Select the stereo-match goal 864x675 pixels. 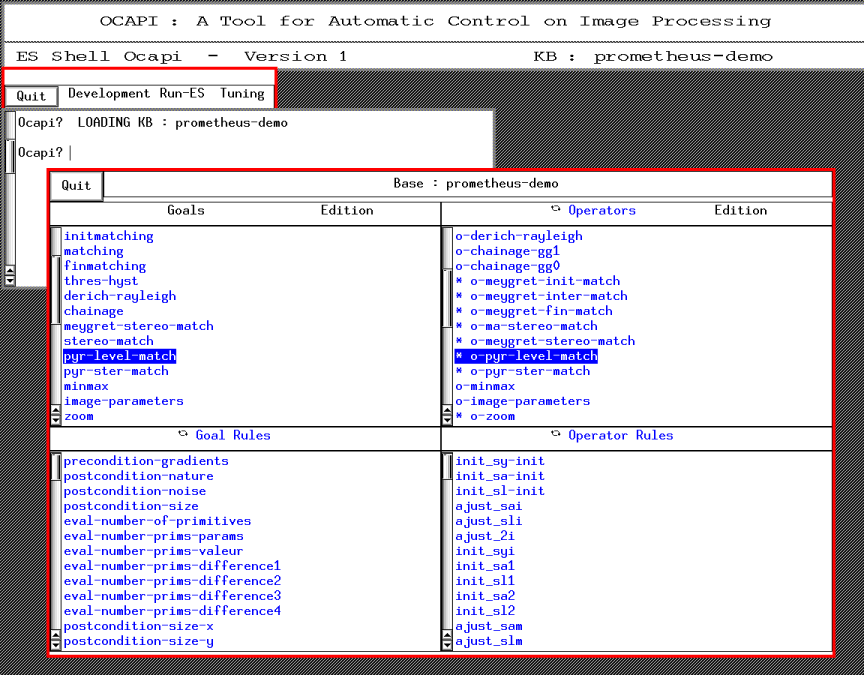coord(109,341)
